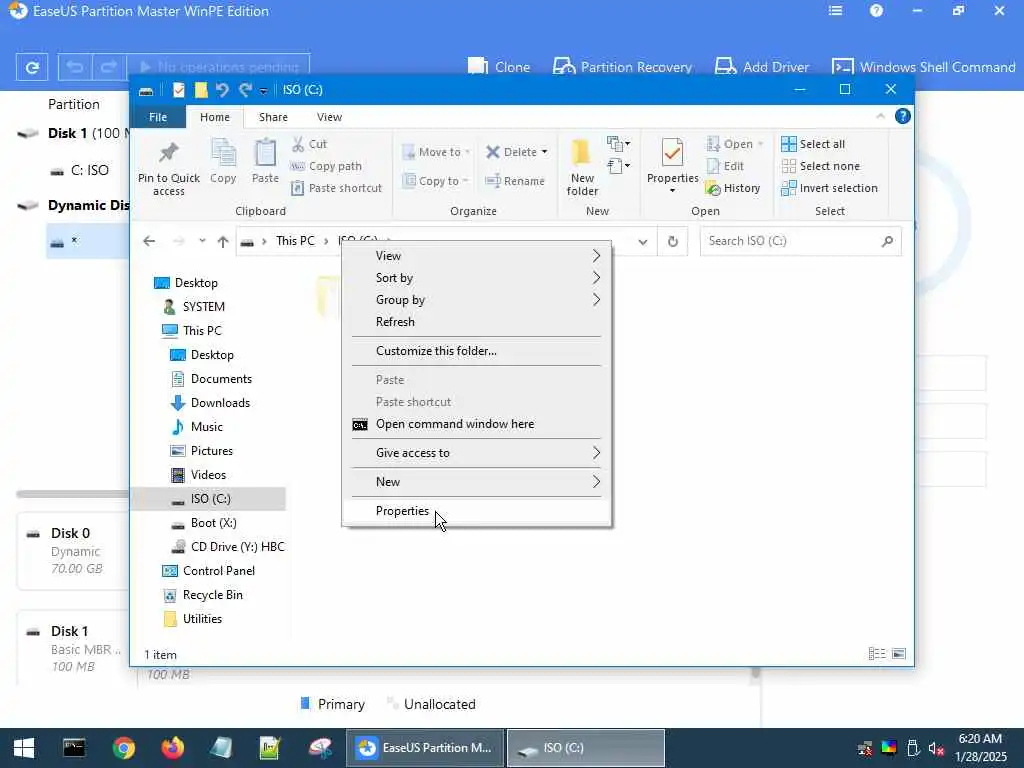Click Edit in the Open group

[x=725, y=166]
